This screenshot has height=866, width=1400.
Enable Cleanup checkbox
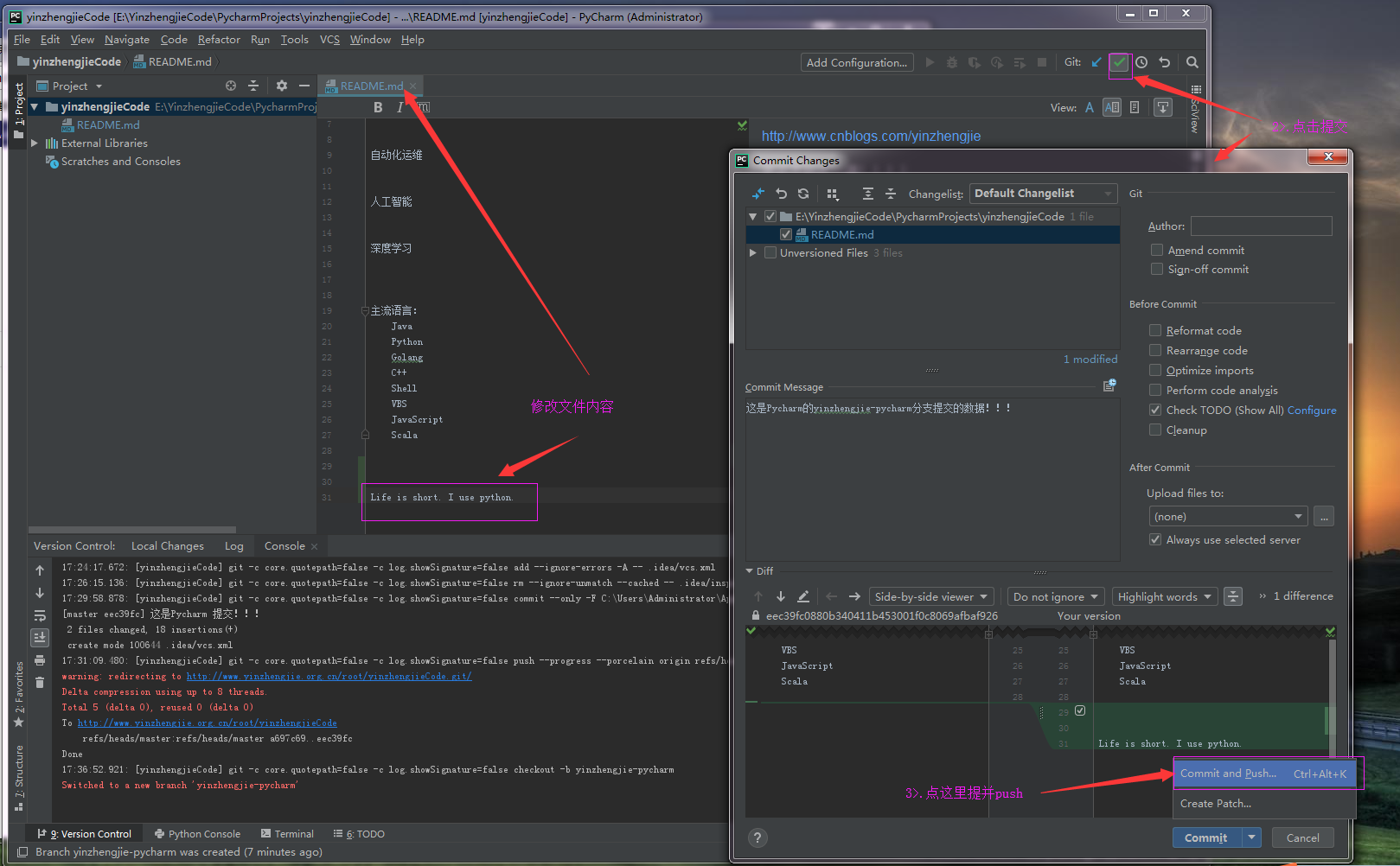(1155, 430)
